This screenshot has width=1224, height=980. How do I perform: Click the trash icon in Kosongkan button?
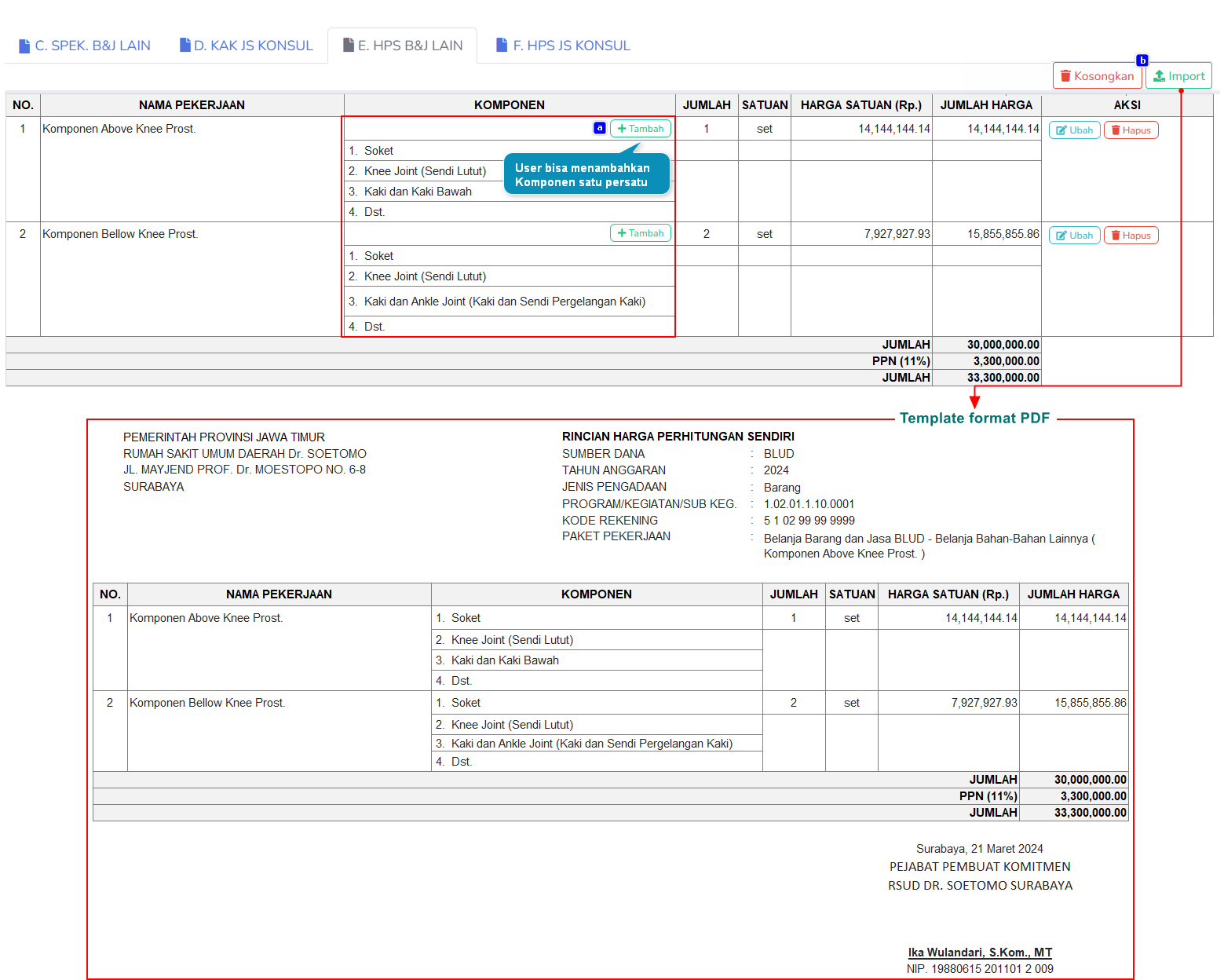click(1065, 76)
